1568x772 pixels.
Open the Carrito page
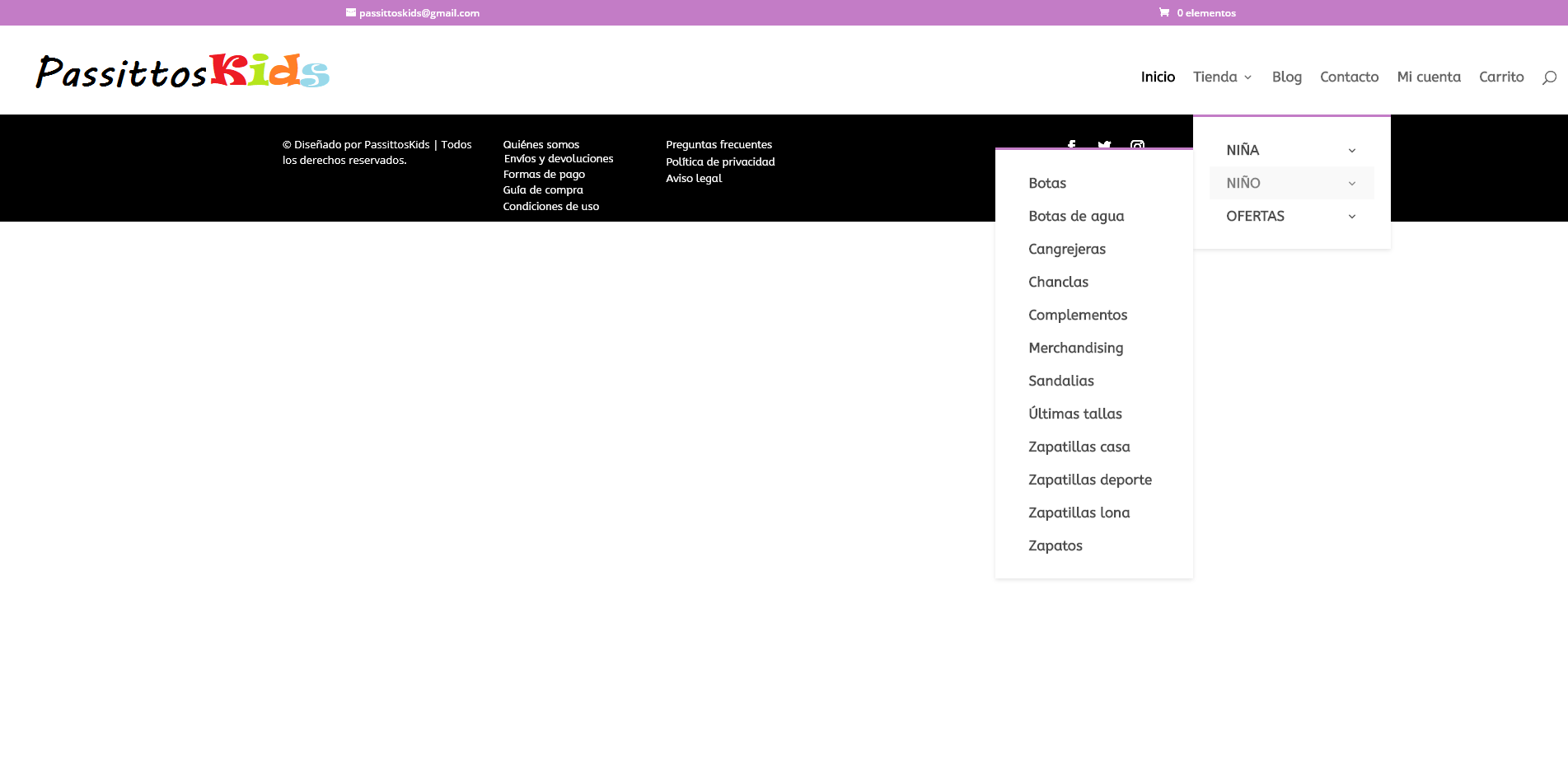click(1501, 77)
